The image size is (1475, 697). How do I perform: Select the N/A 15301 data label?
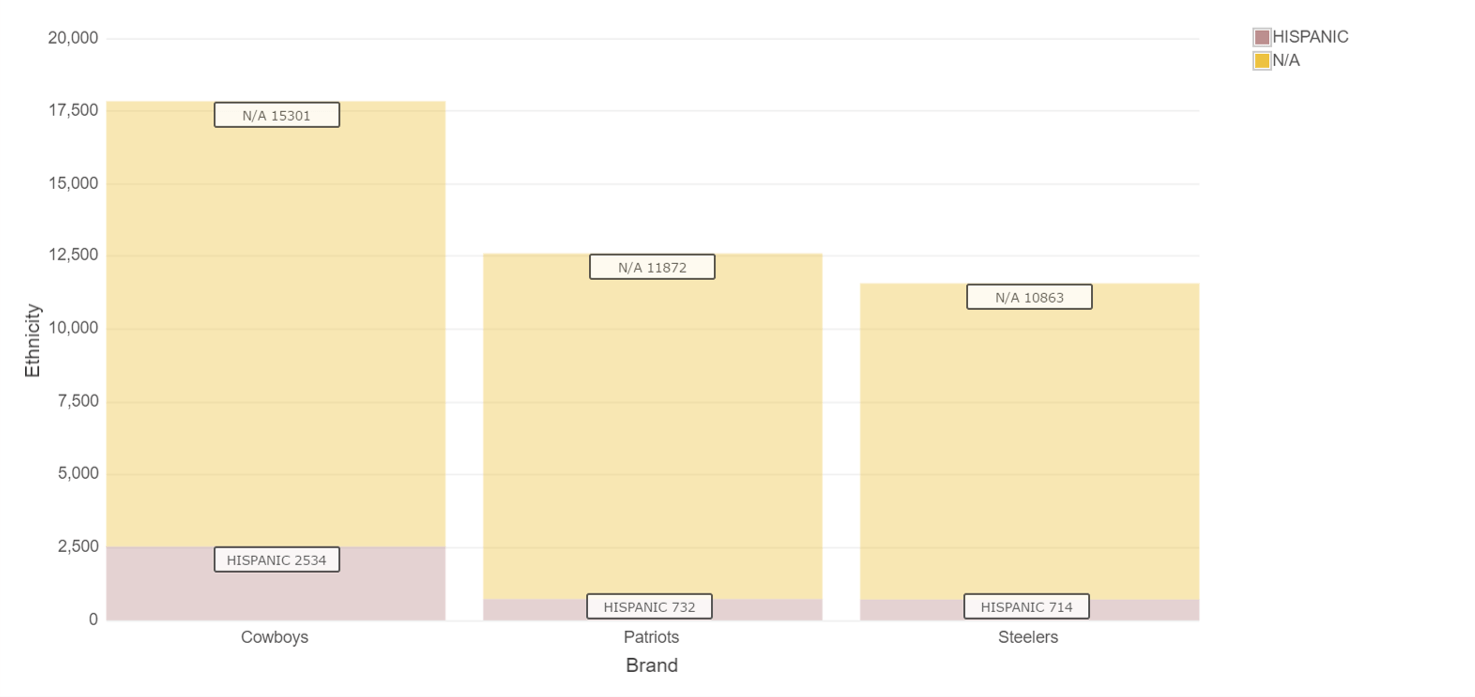pos(277,115)
